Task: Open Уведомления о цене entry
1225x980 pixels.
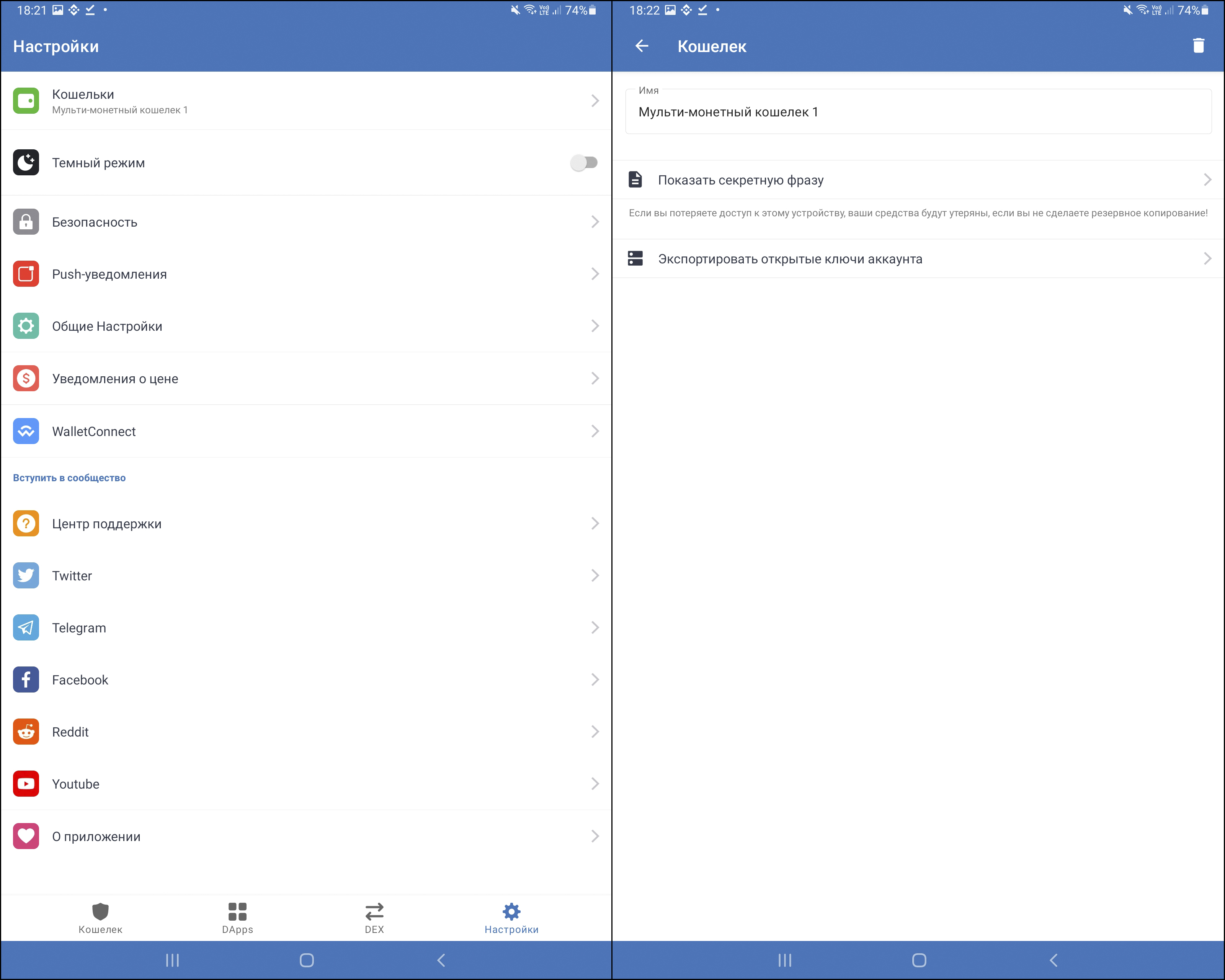Action: (x=306, y=378)
